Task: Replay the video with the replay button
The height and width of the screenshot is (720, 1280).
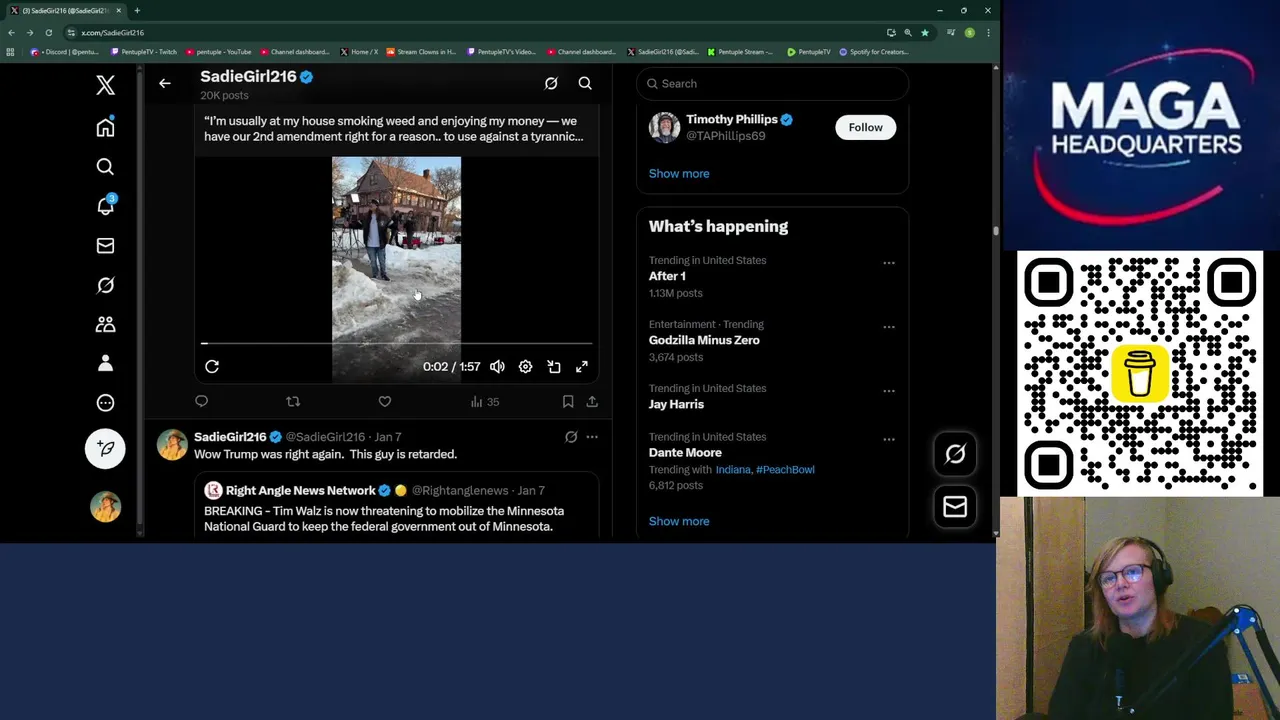Action: (212, 367)
